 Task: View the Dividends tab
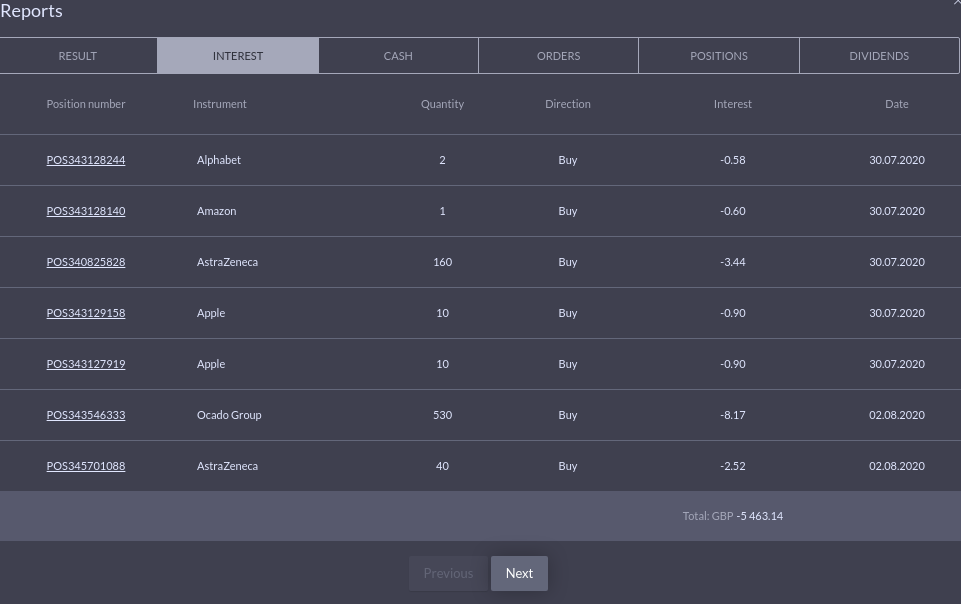[x=879, y=56]
